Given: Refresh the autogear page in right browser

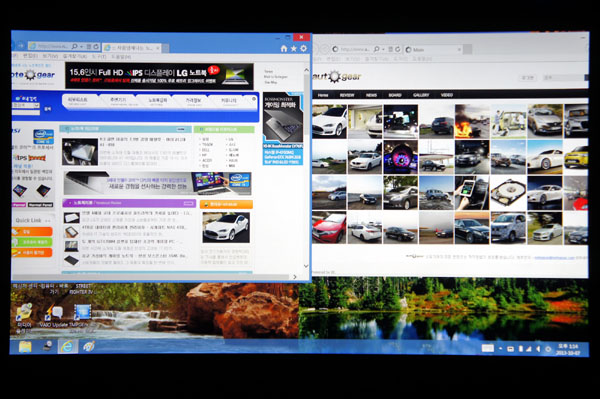Looking at the screenshot, I should click(398, 49).
